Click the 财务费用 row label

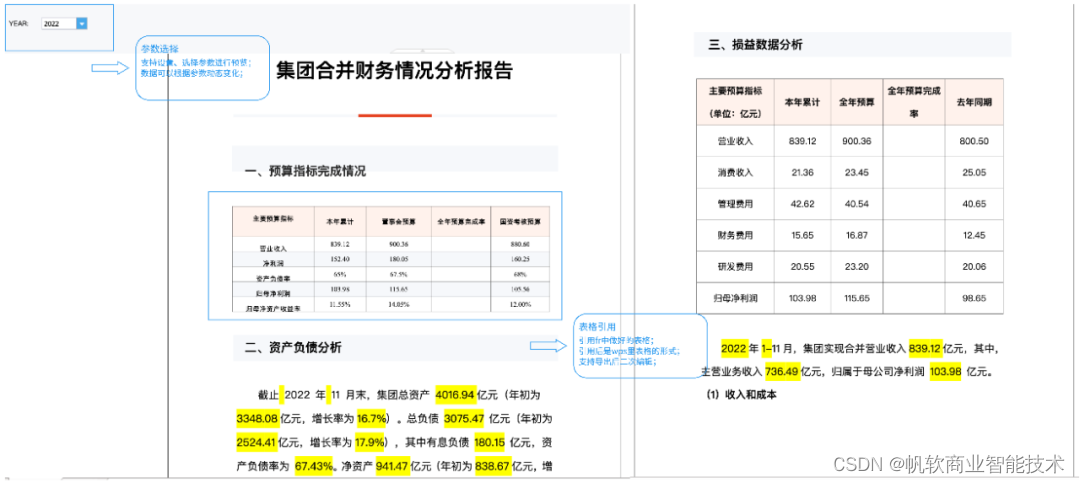coord(736,235)
